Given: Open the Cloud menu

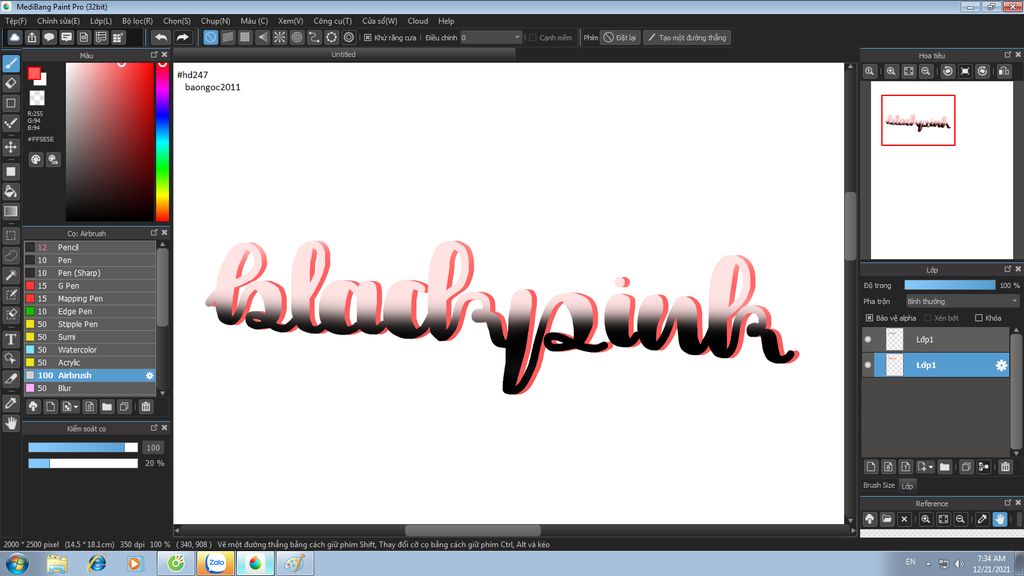Looking at the screenshot, I should (x=418, y=21).
